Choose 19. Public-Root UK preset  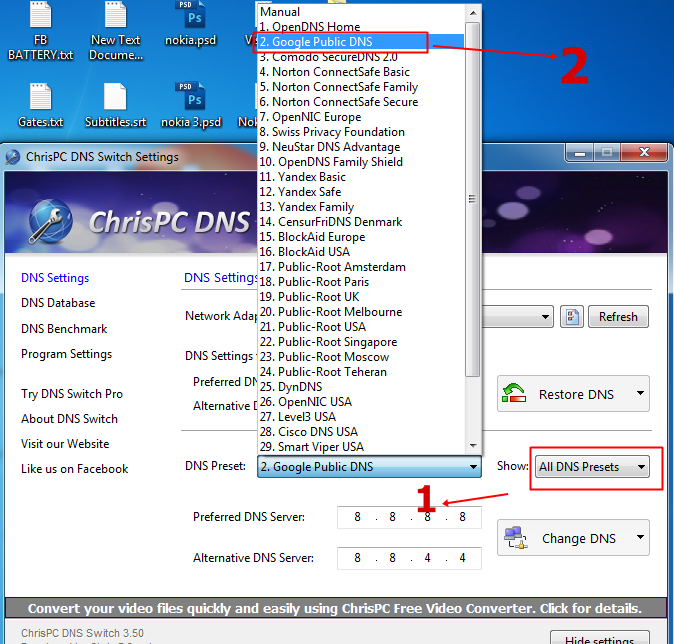[x=361, y=297]
